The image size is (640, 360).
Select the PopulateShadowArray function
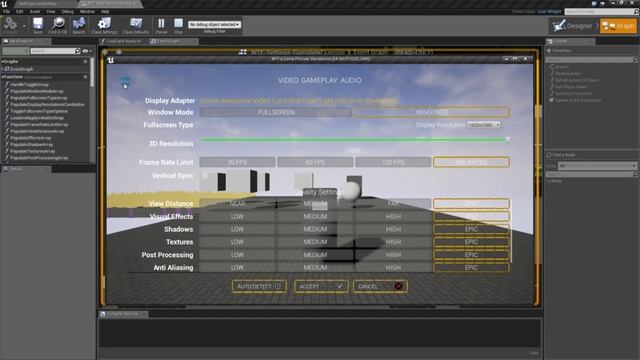31,144
